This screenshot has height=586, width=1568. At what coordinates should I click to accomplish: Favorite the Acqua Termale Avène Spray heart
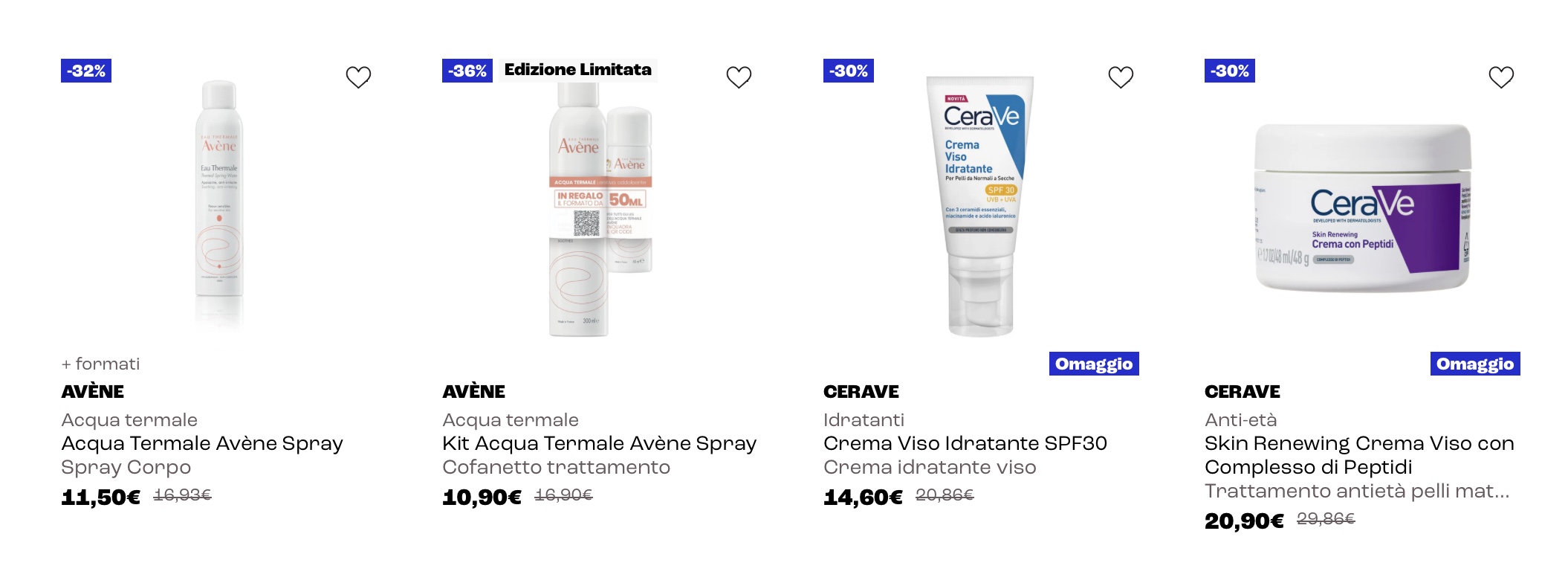[358, 77]
